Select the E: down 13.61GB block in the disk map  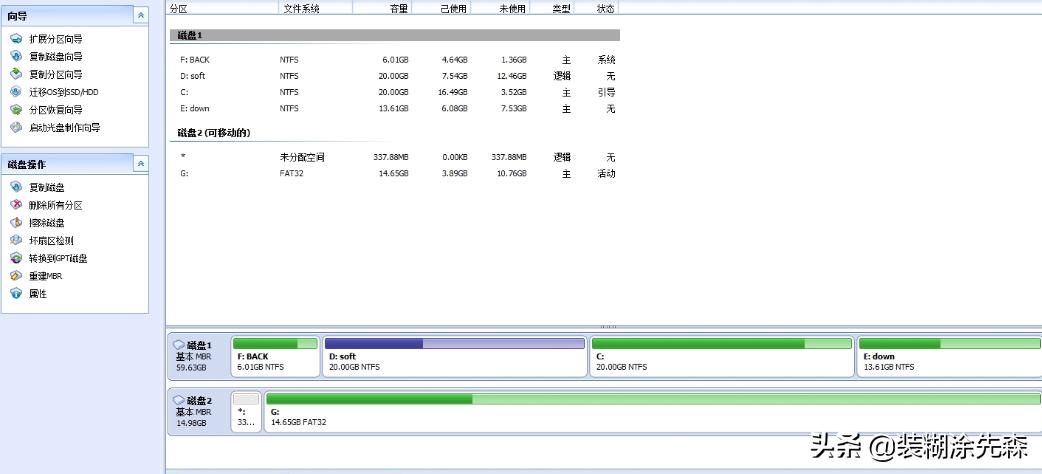950,356
